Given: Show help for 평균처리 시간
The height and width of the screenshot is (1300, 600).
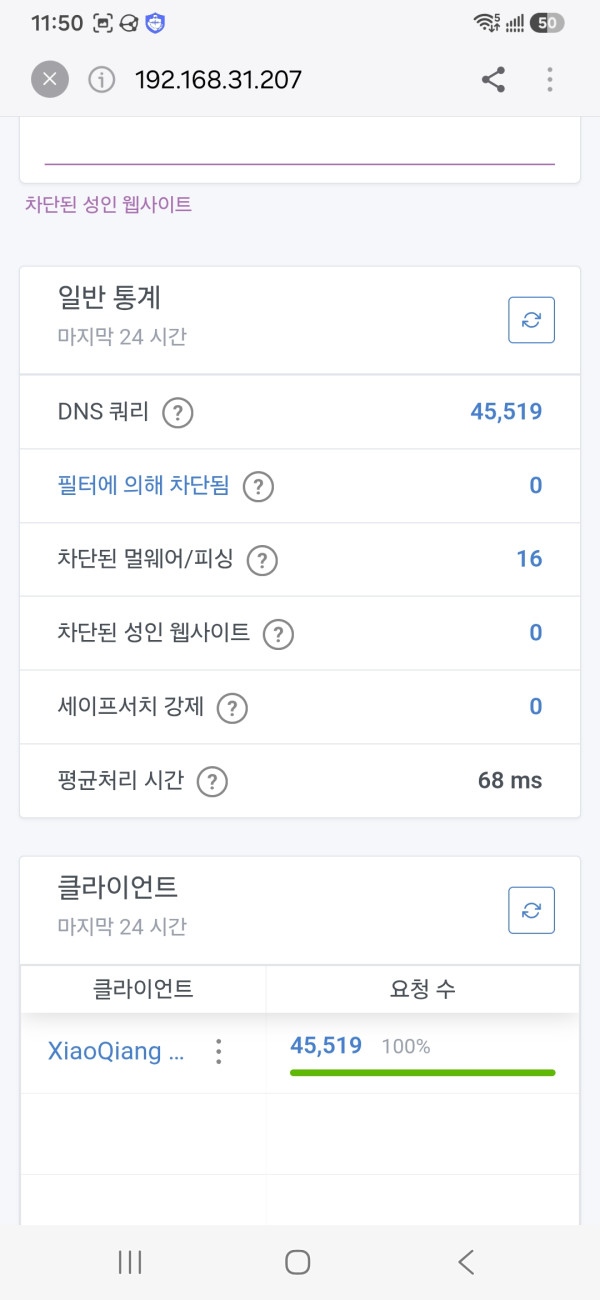Looking at the screenshot, I should click(x=212, y=782).
